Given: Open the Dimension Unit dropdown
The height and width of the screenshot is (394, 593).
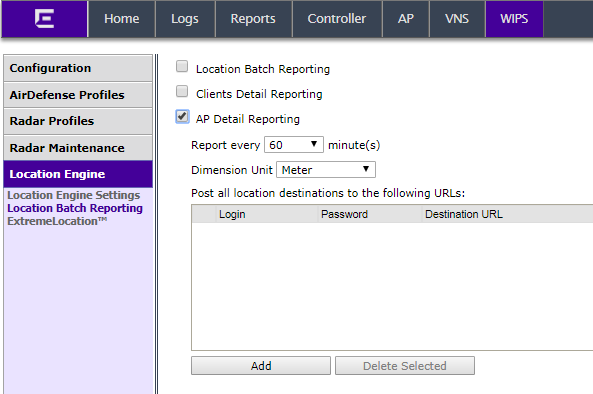Looking at the screenshot, I should coord(326,170).
